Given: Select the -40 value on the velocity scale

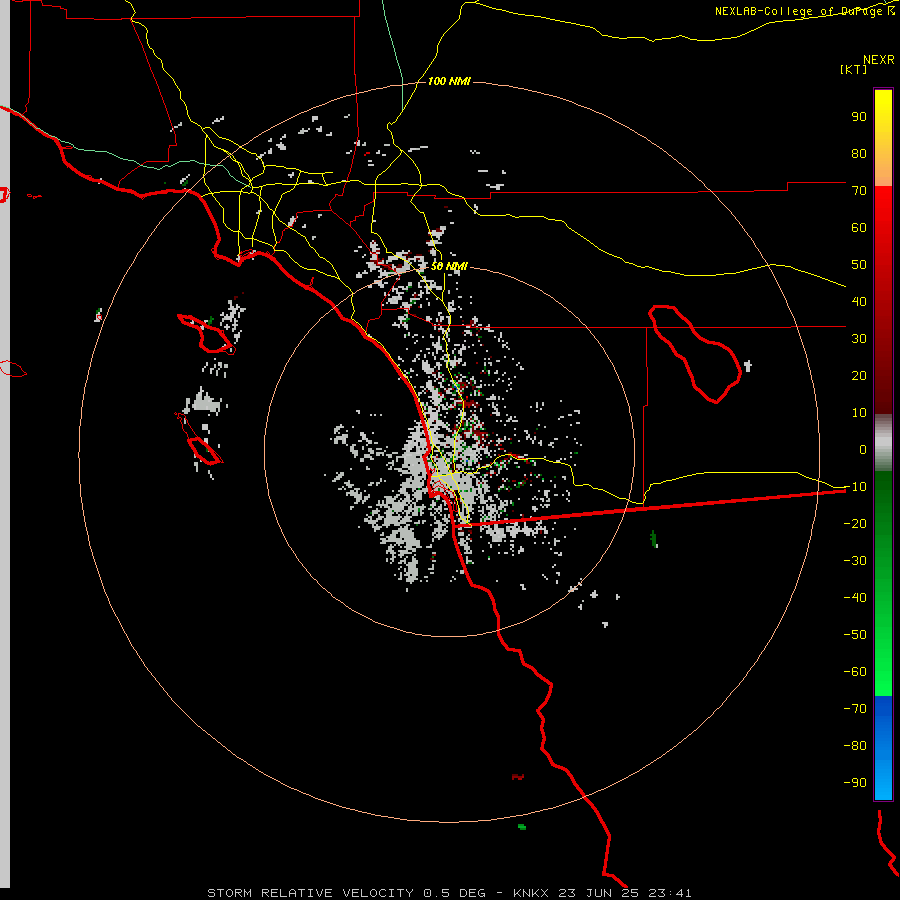Looking at the screenshot, I should (x=855, y=598).
